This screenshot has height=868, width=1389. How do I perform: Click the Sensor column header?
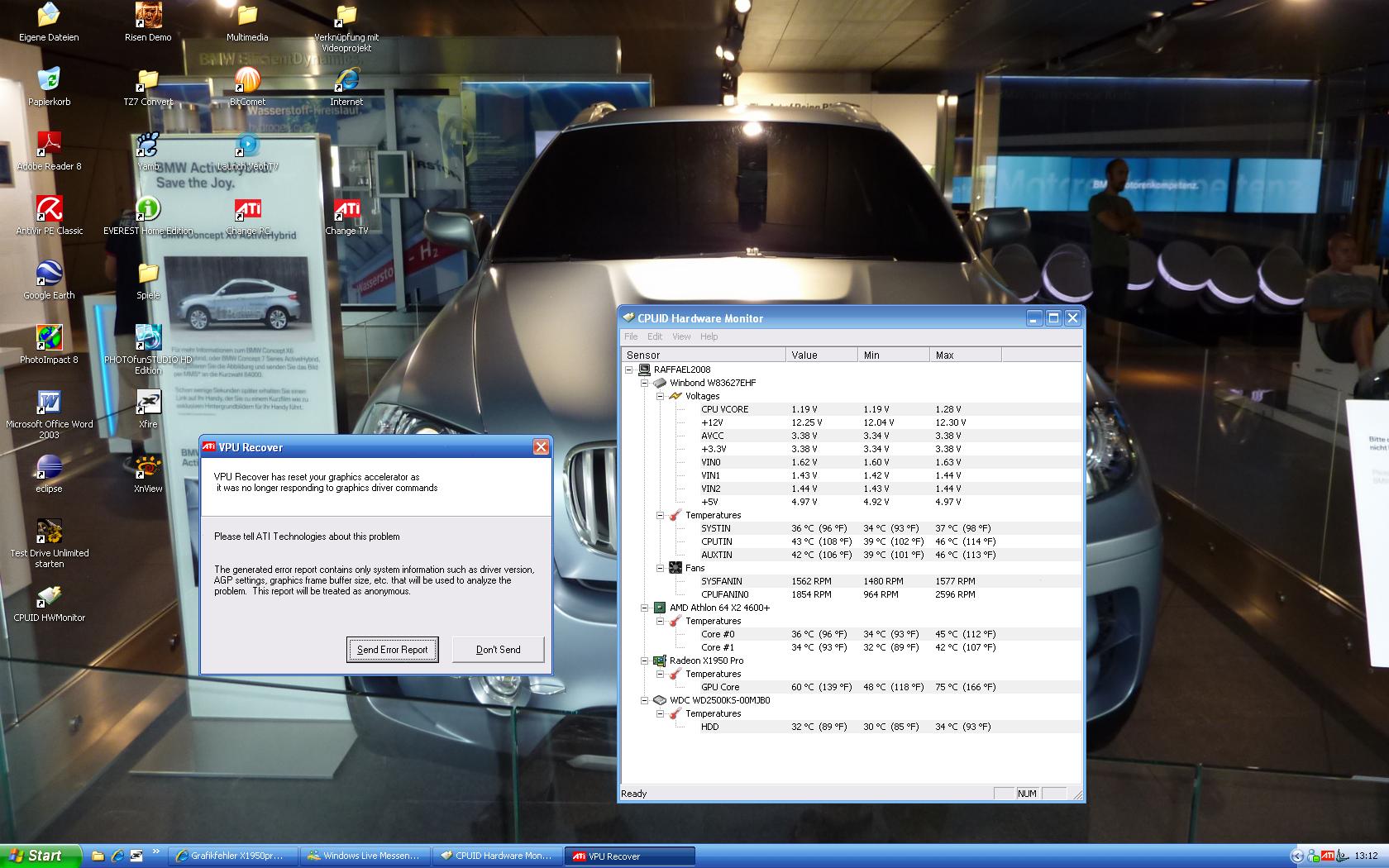[703, 355]
